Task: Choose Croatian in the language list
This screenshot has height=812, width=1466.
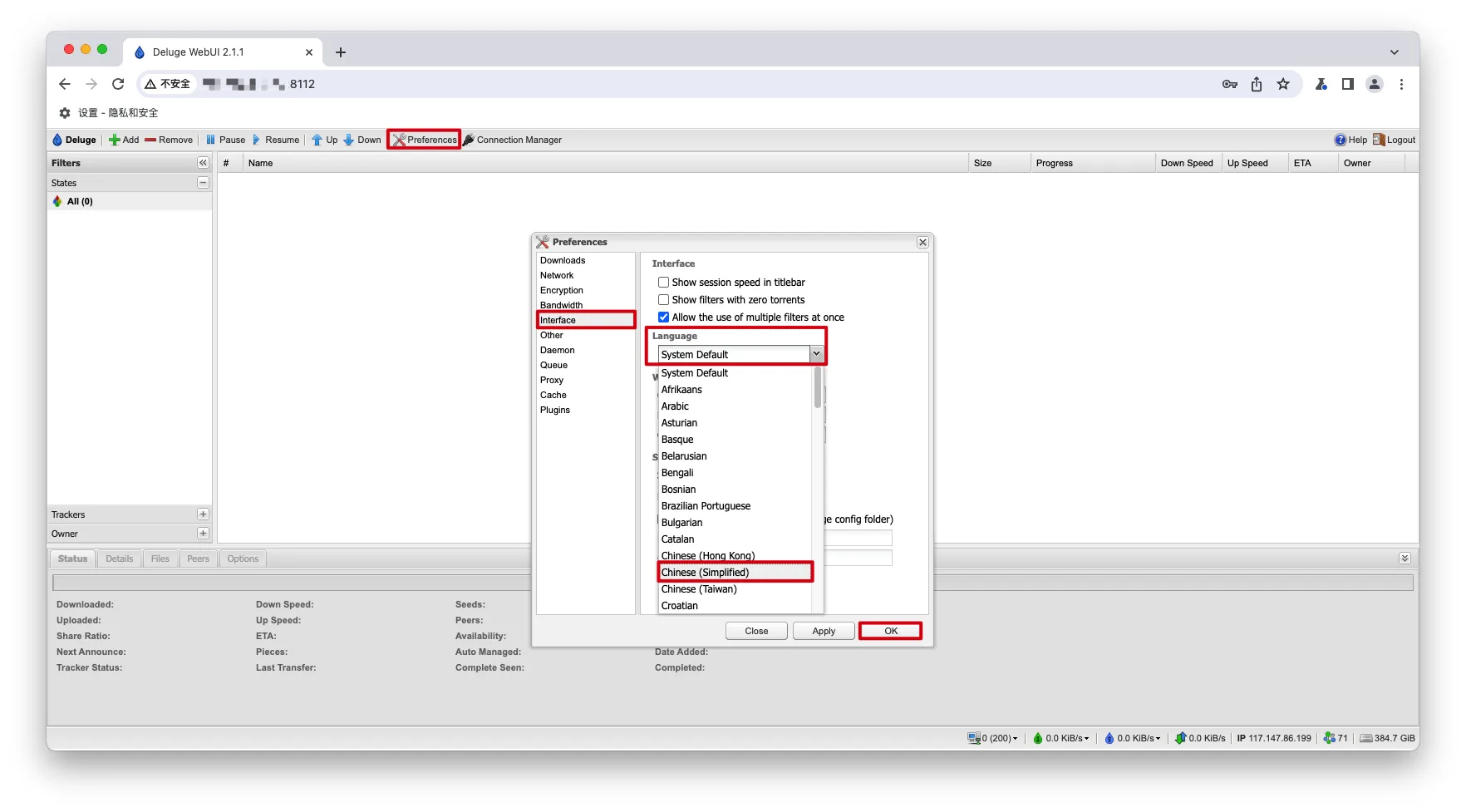Action: (735, 606)
